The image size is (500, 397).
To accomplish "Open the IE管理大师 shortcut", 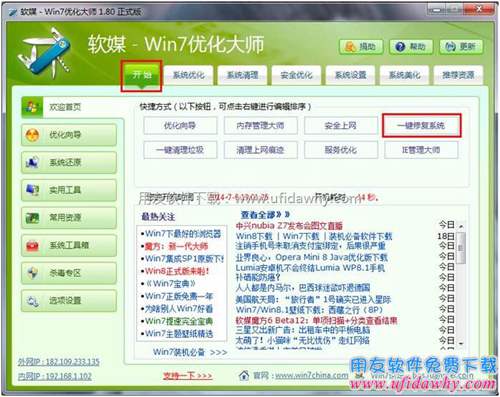I will (421, 150).
